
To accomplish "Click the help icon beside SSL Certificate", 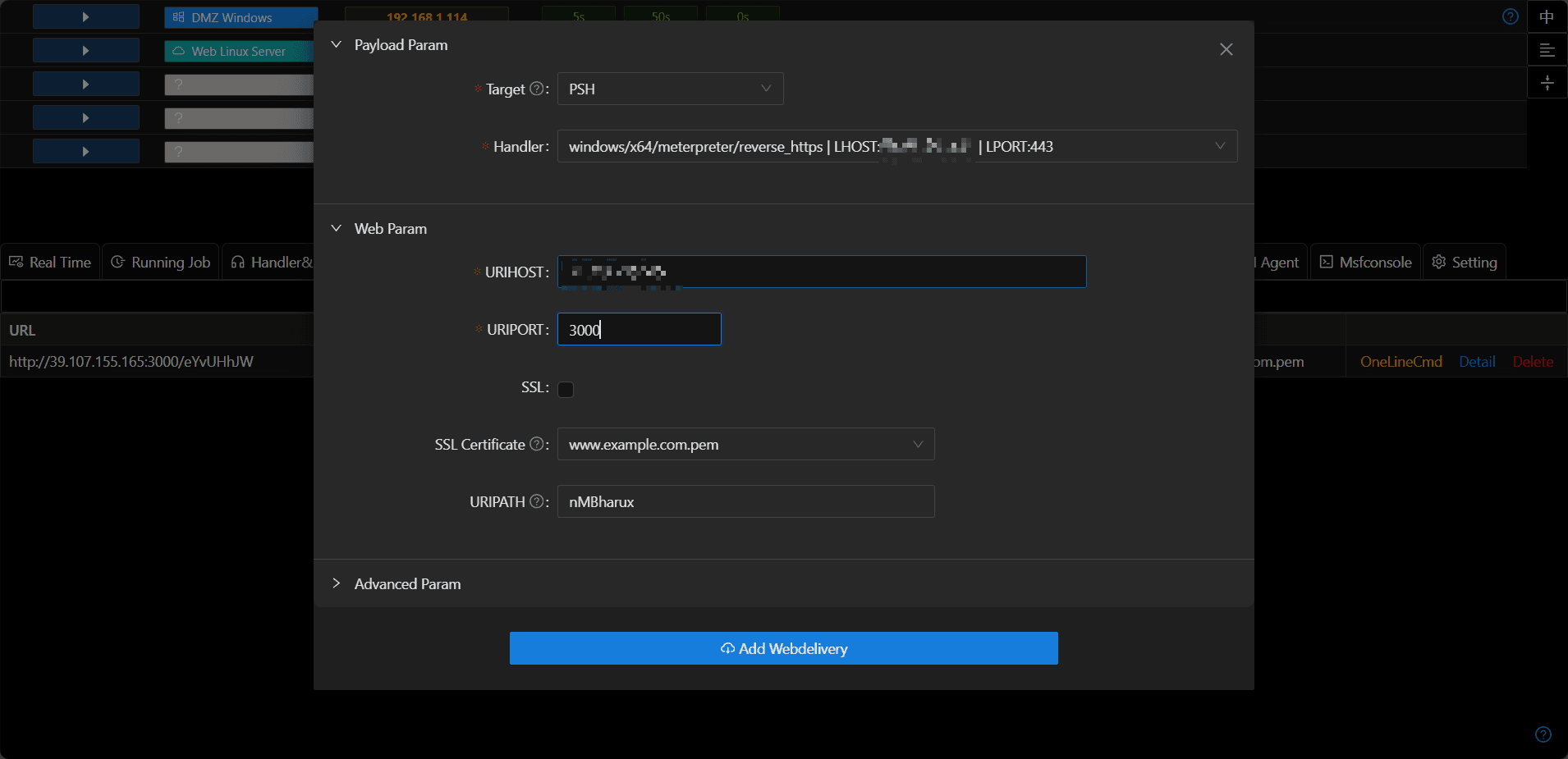I will (537, 444).
